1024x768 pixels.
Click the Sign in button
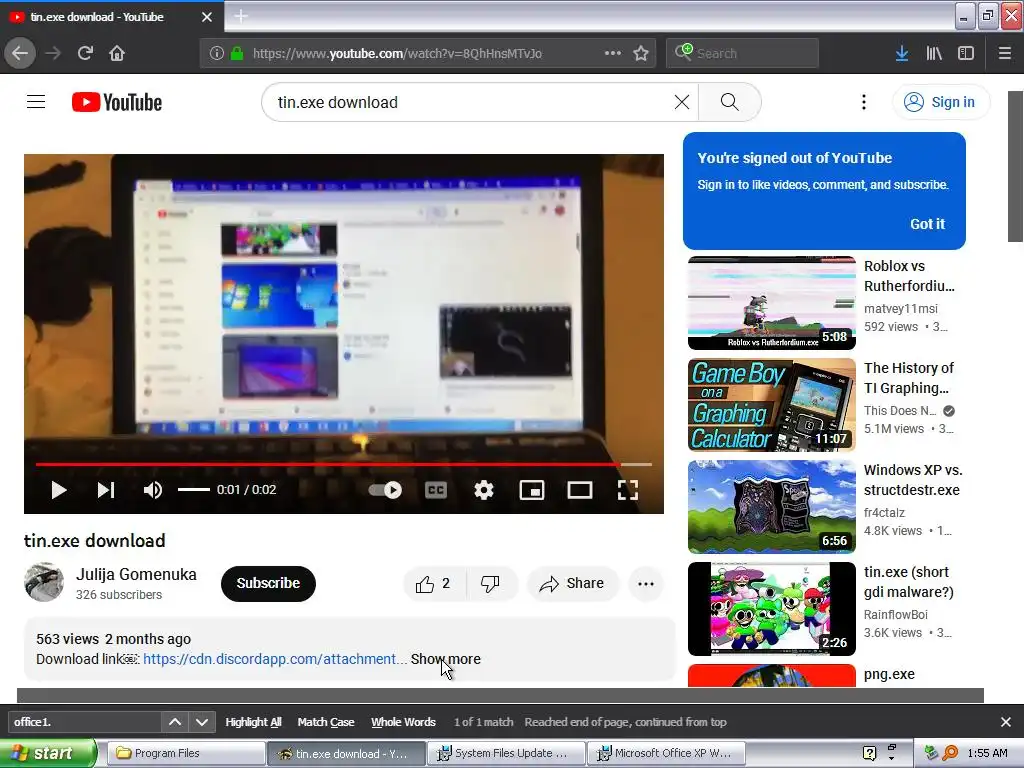coord(940,102)
